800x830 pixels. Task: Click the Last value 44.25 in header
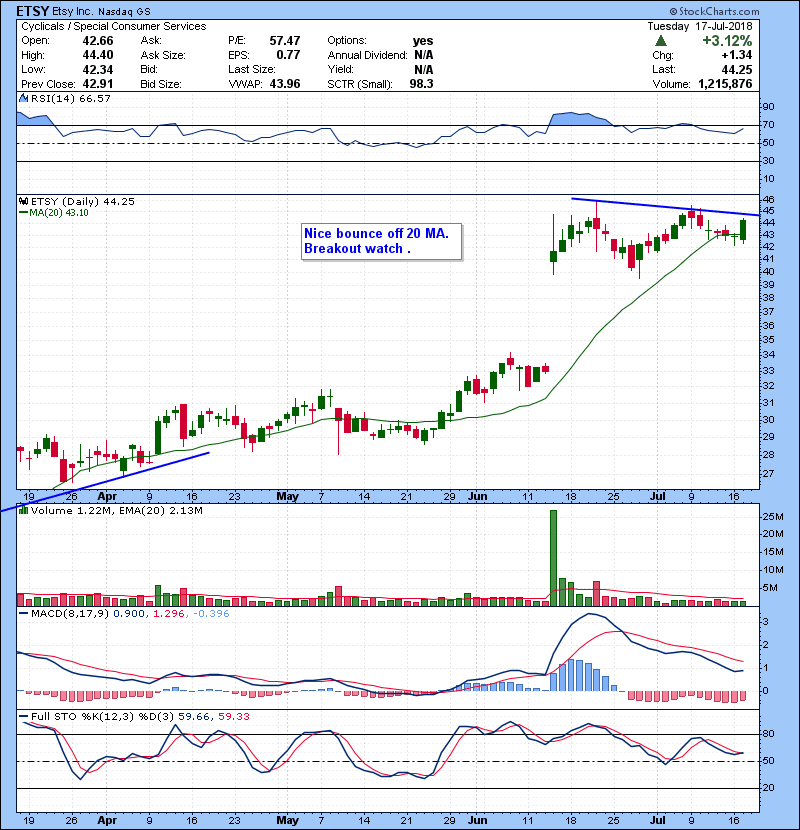click(x=736, y=69)
